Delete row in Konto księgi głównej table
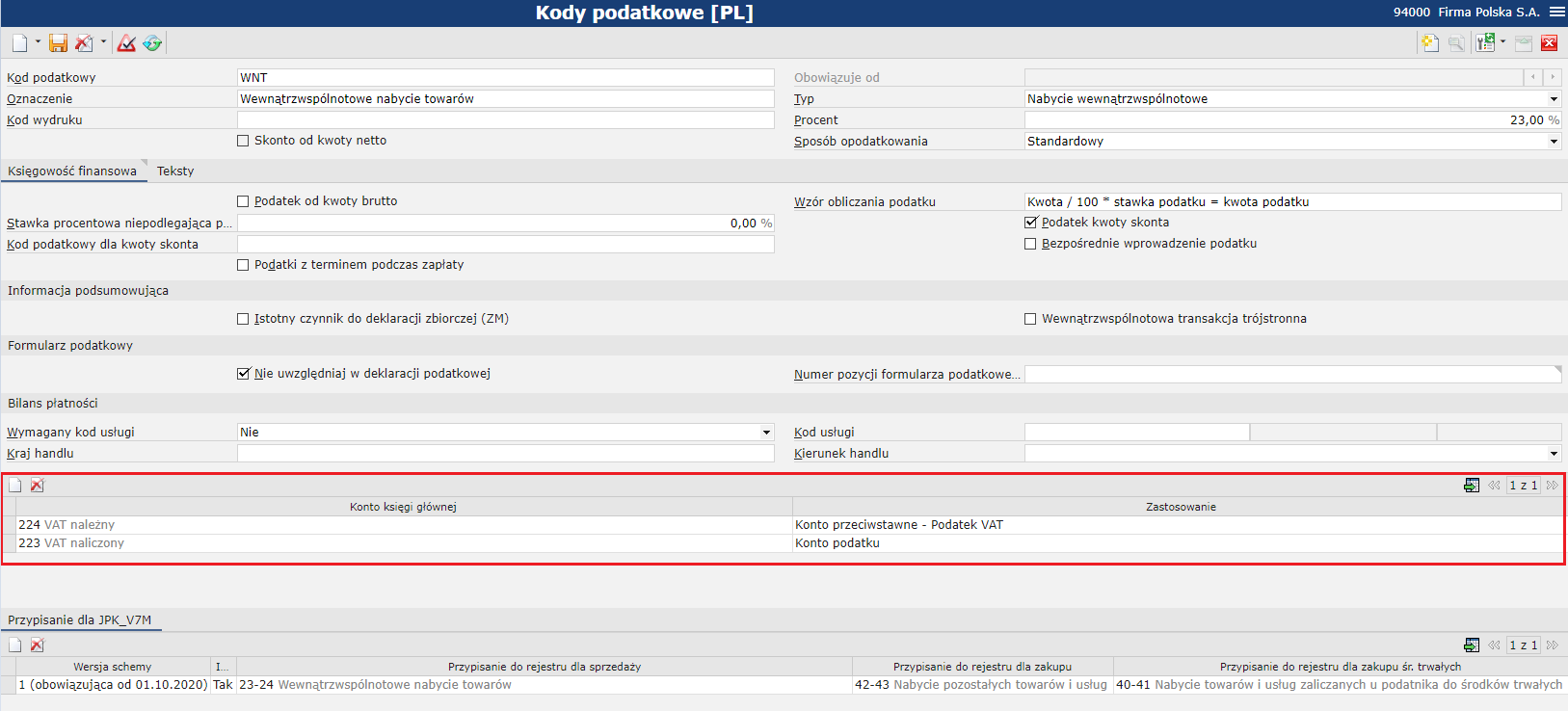The height and width of the screenshot is (711, 1568). click(x=38, y=485)
